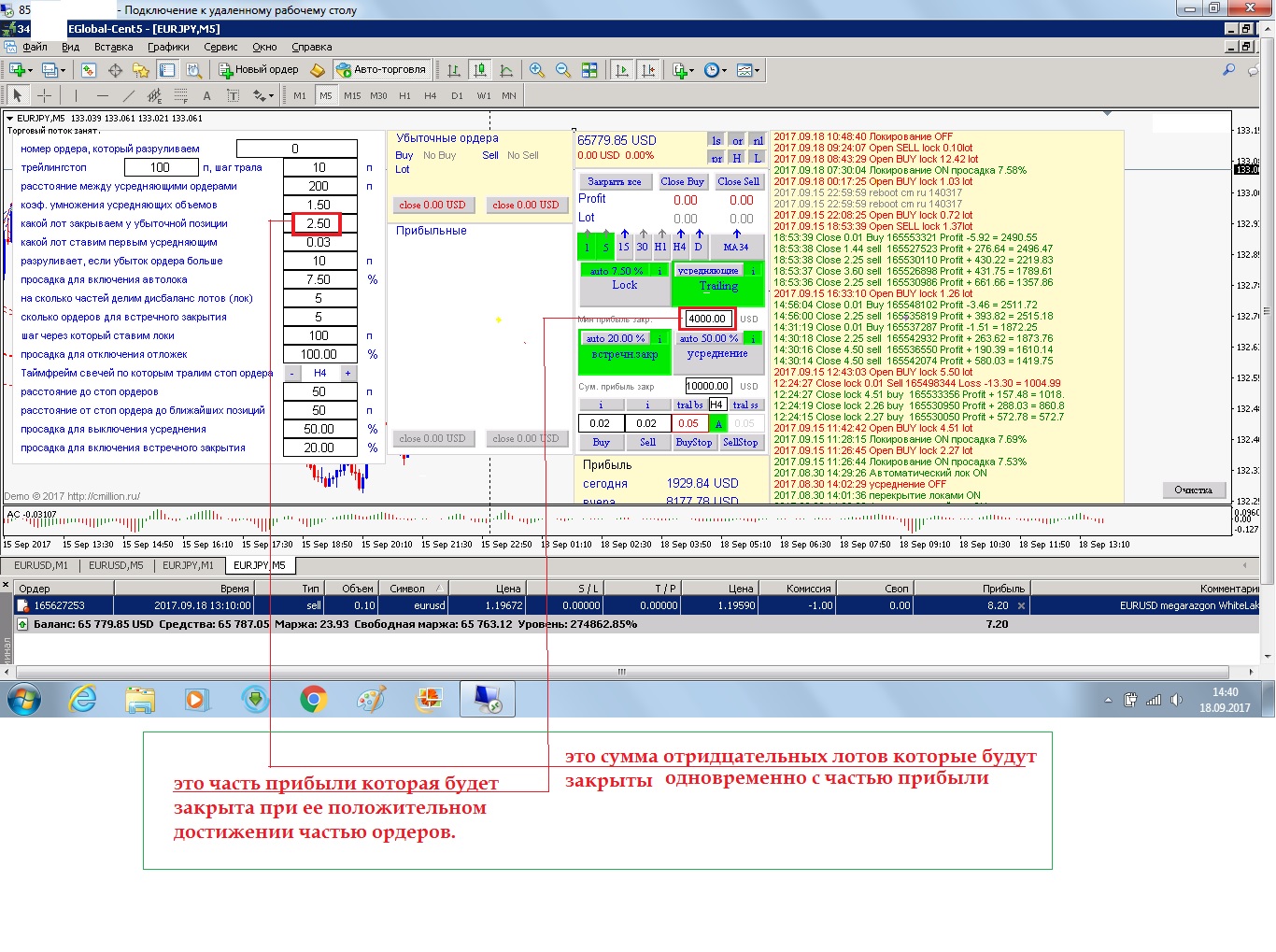Click the Мин прибыль закр field showing 4000.00

click(x=707, y=319)
